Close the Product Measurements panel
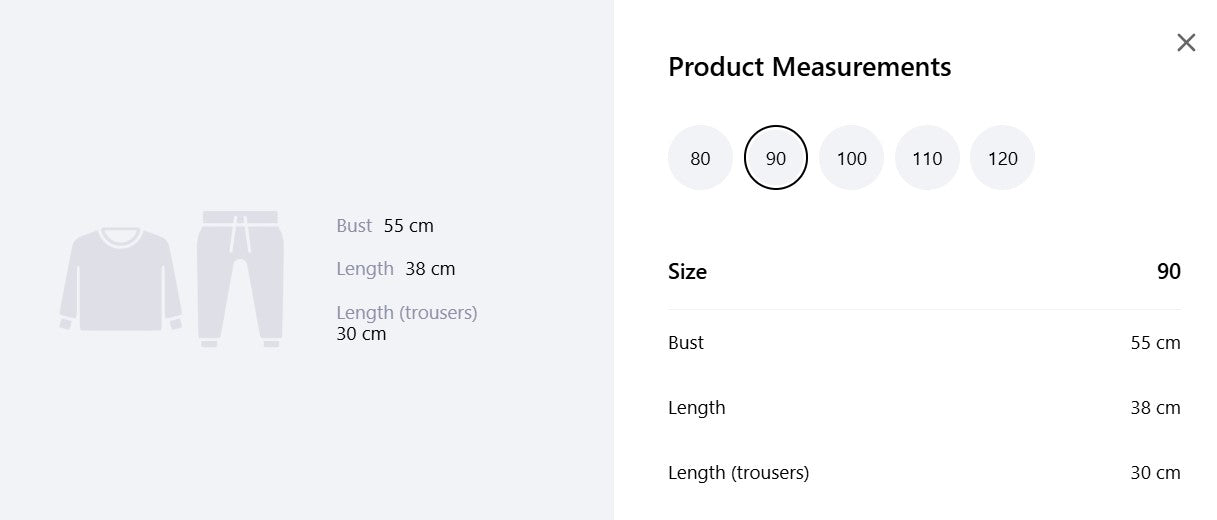This screenshot has height=520, width=1217. coord(1186,42)
